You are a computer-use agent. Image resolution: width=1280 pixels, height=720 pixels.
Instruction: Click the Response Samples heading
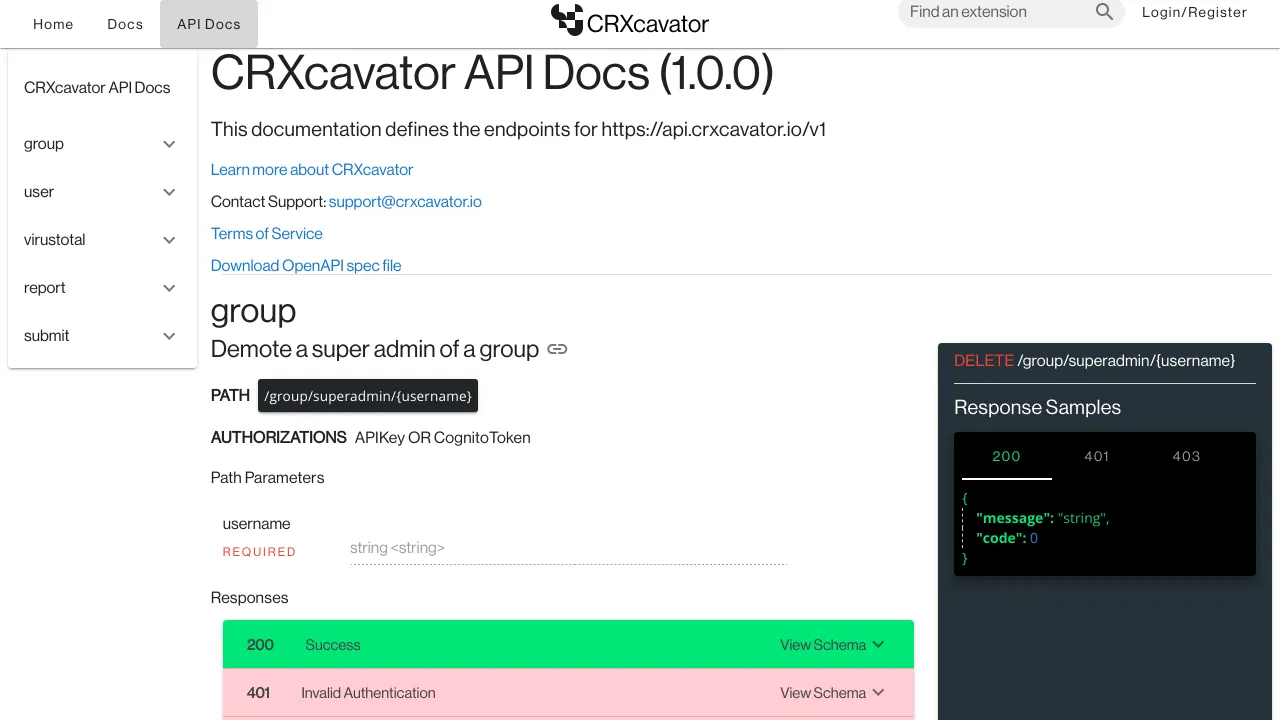point(1037,407)
